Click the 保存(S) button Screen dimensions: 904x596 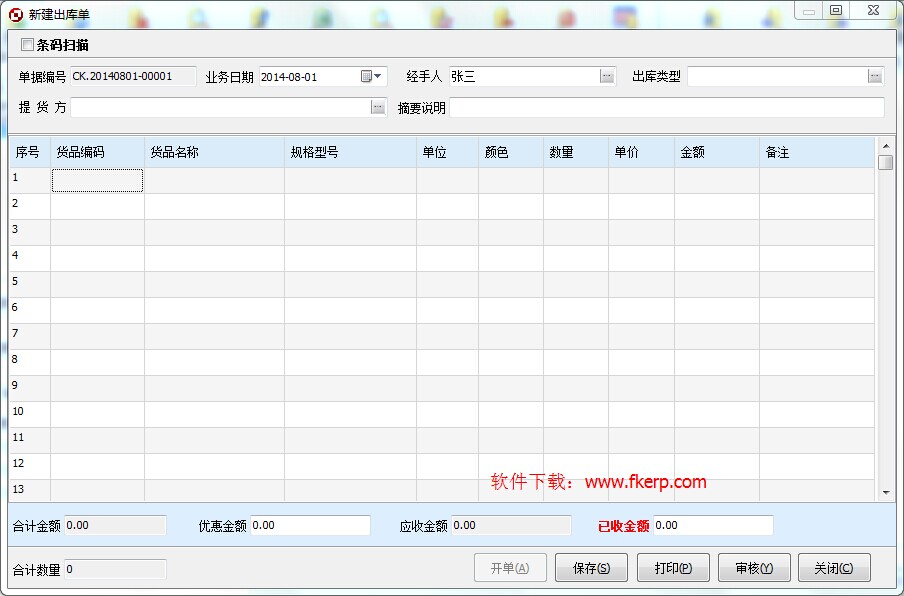click(x=592, y=568)
